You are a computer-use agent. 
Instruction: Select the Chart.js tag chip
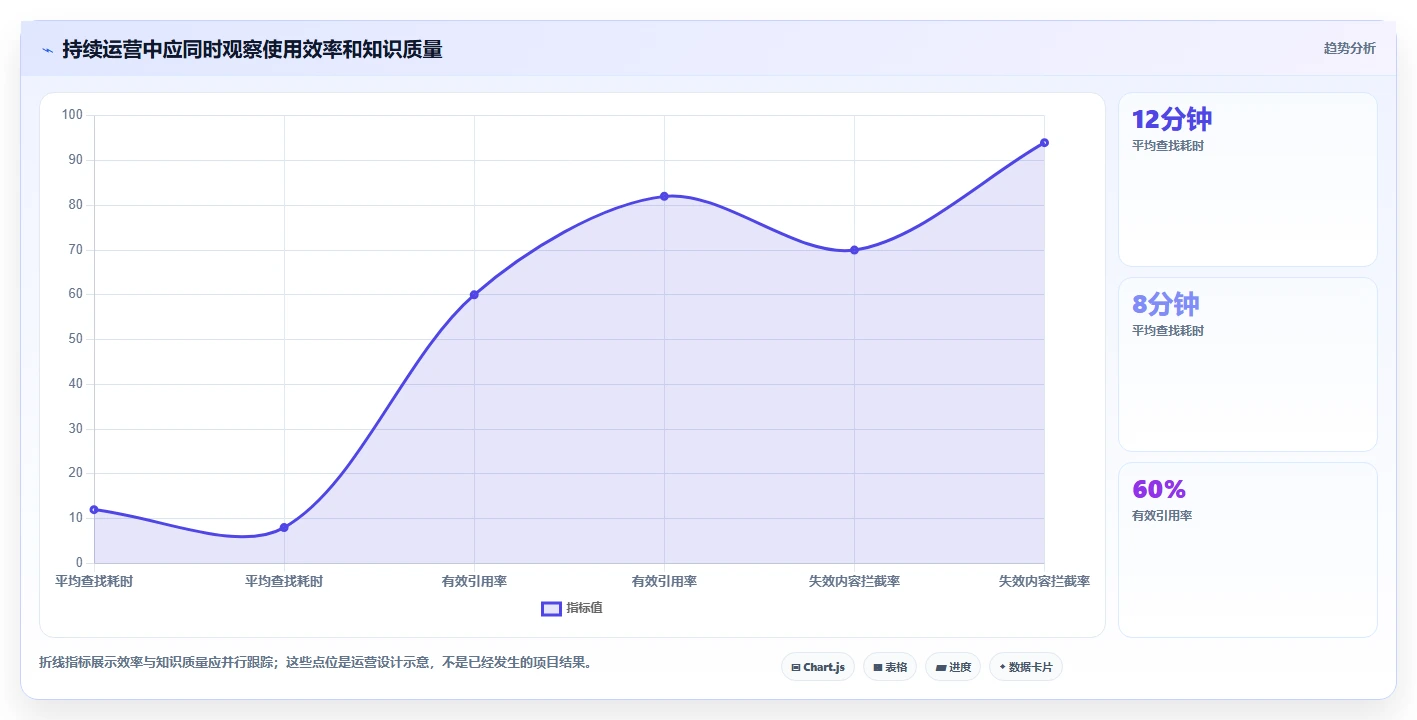(x=817, y=667)
